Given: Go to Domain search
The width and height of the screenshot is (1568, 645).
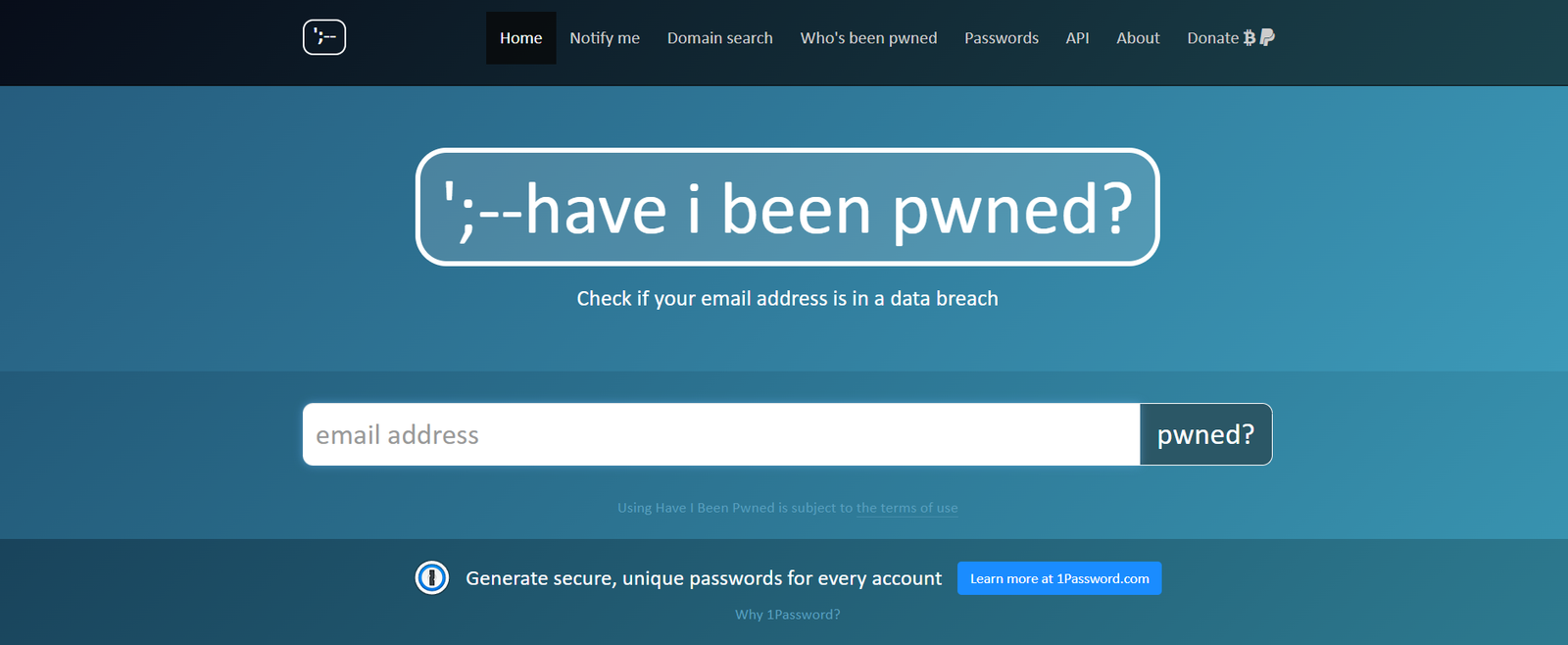Looking at the screenshot, I should [720, 38].
